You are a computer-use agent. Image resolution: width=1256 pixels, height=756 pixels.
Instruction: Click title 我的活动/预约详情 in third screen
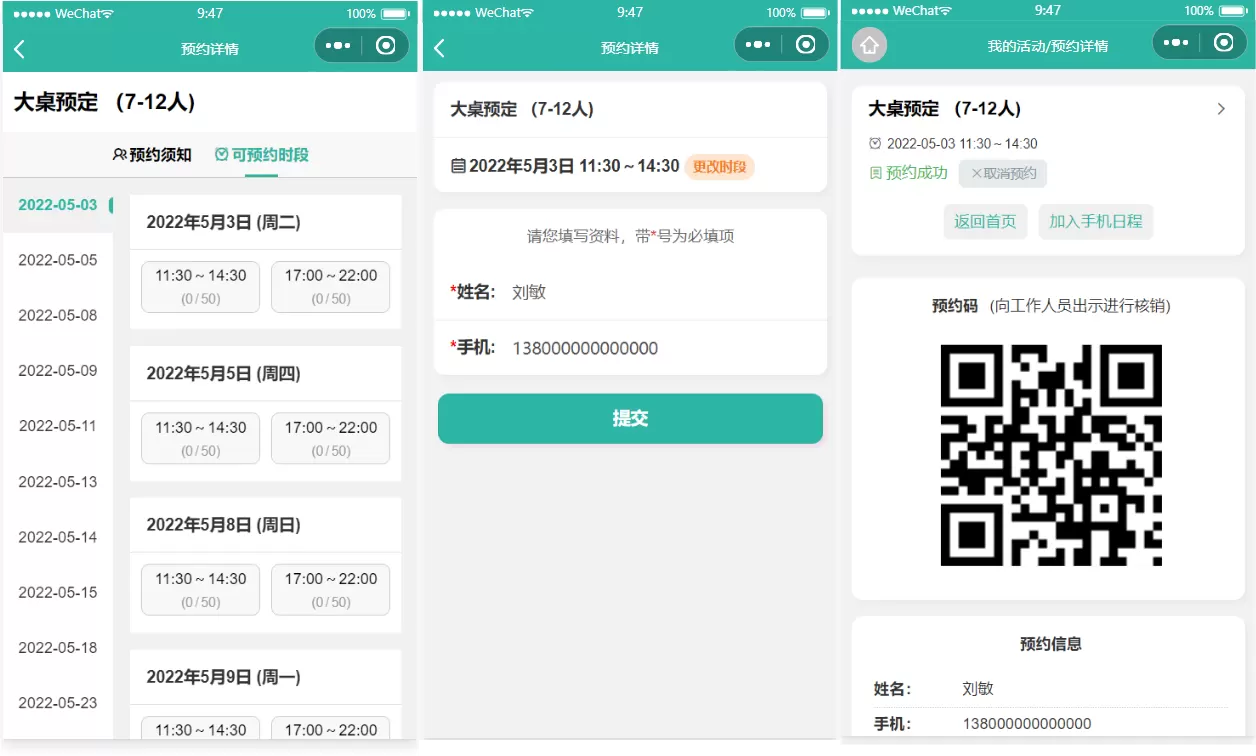pyautogui.click(x=1048, y=46)
